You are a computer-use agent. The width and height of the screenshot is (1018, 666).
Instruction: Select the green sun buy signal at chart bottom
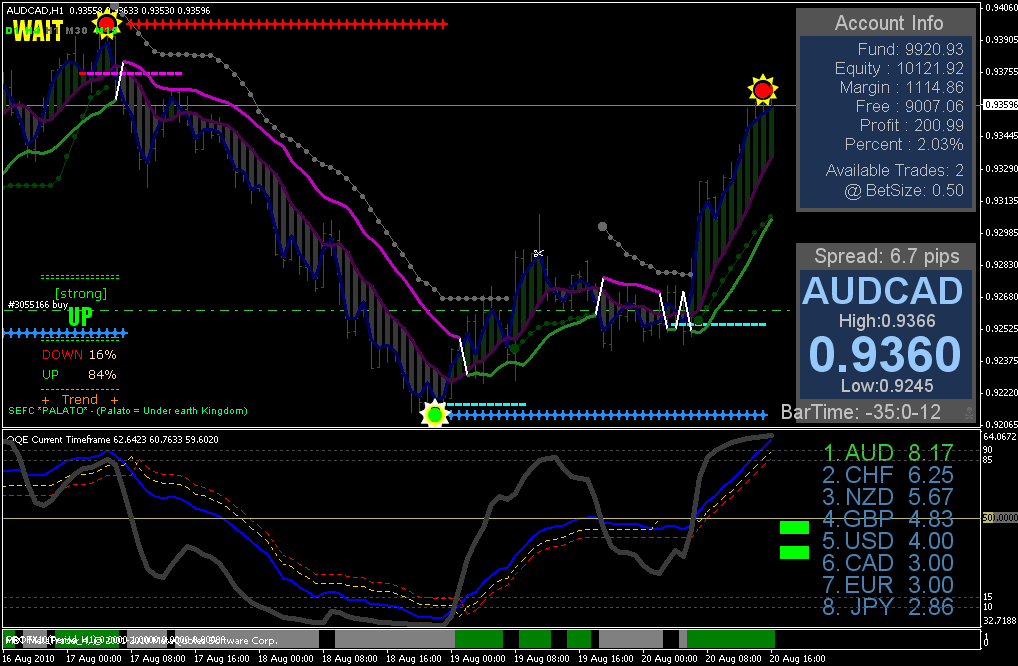[434, 413]
